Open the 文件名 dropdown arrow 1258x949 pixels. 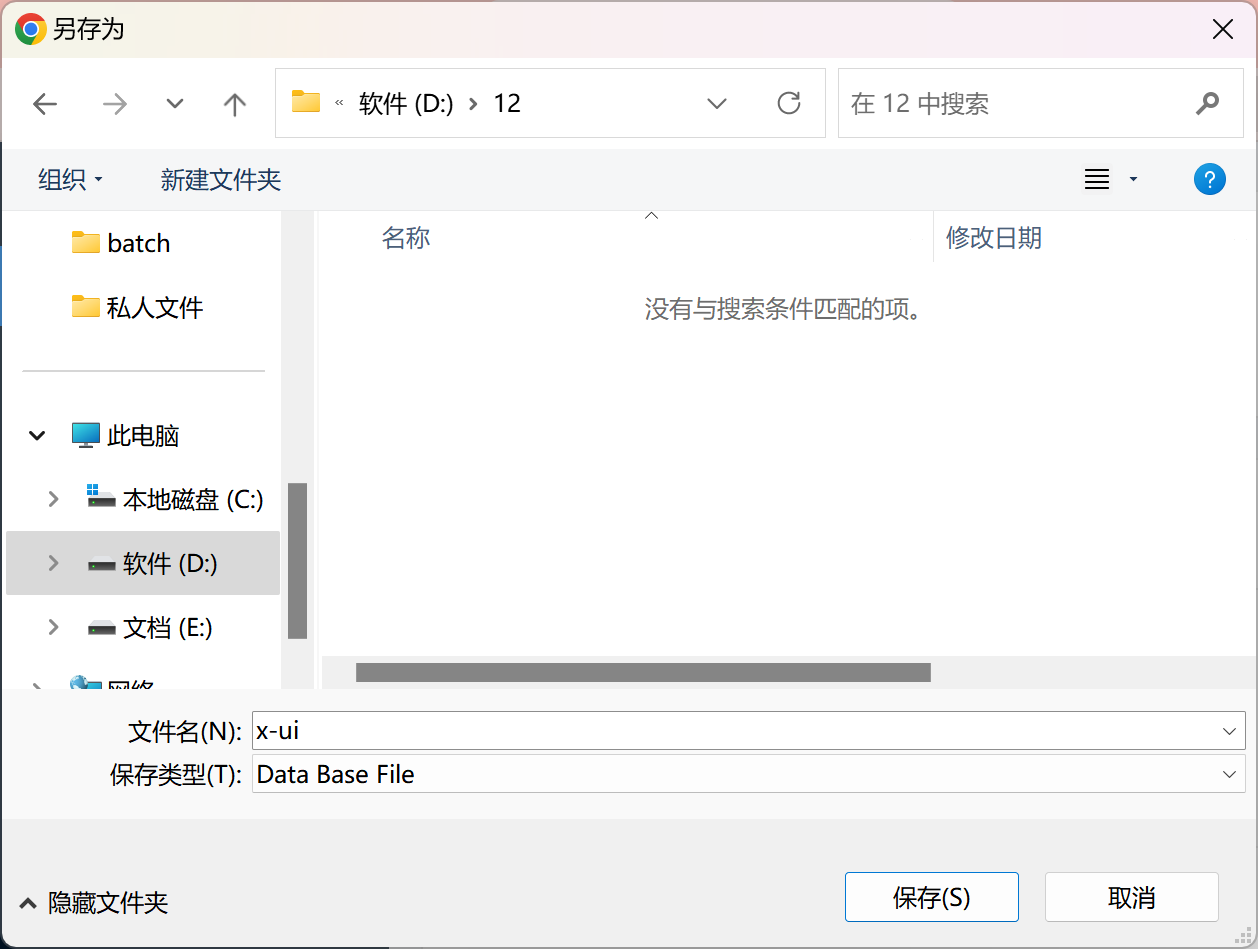point(1230,731)
